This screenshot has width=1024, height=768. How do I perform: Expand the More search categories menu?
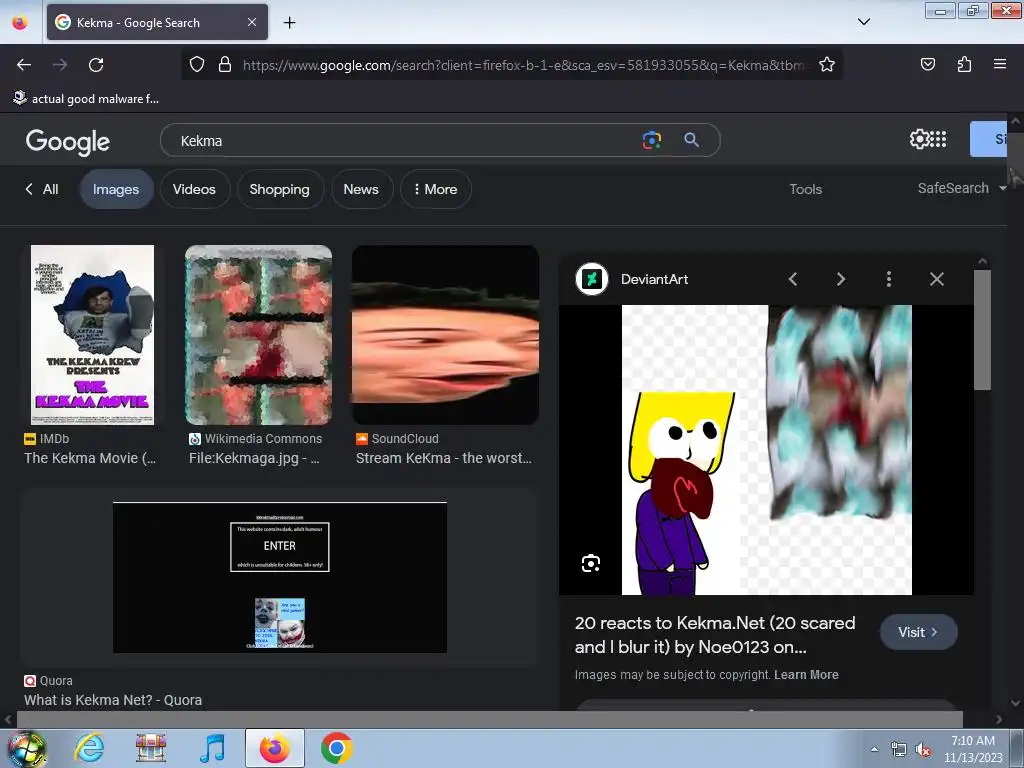(436, 189)
